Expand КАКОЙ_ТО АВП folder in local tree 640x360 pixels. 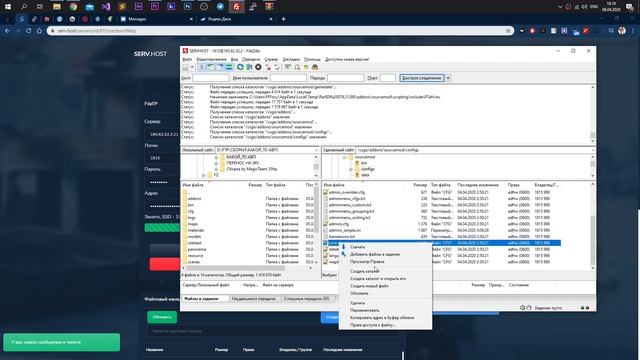click(x=216, y=157)
